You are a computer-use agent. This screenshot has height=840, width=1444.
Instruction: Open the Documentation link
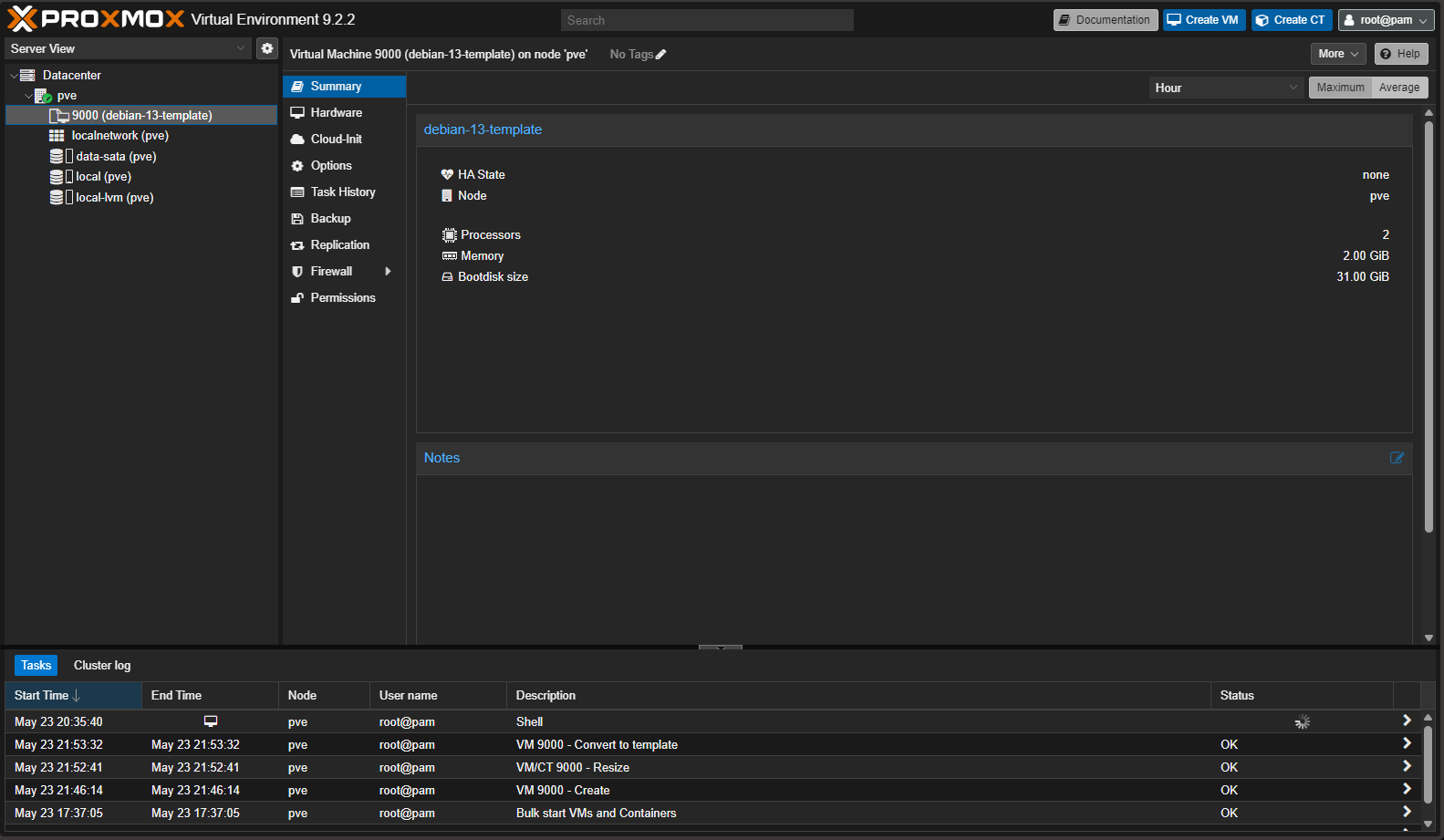pos(1106,20)
